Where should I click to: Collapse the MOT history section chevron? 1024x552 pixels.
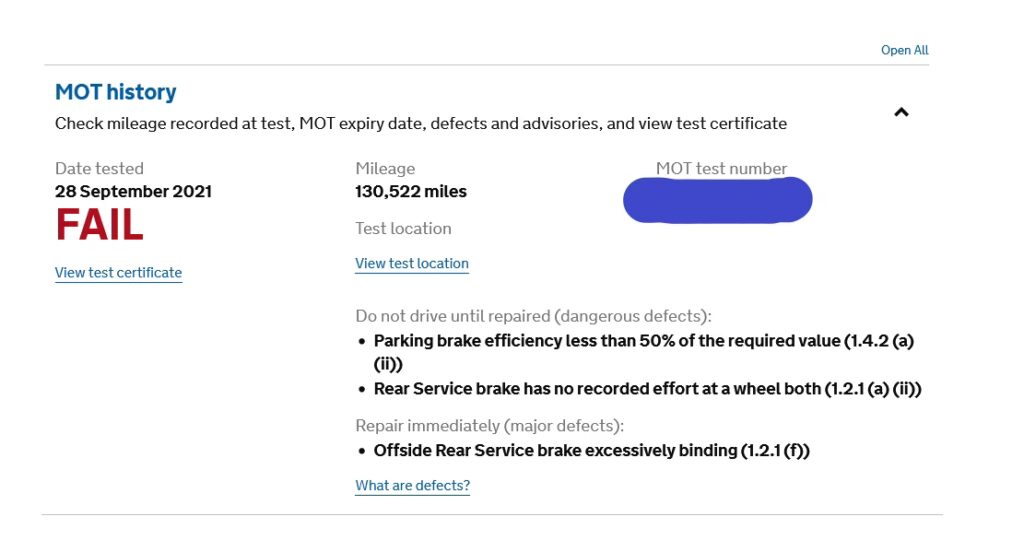coord(901,113)
